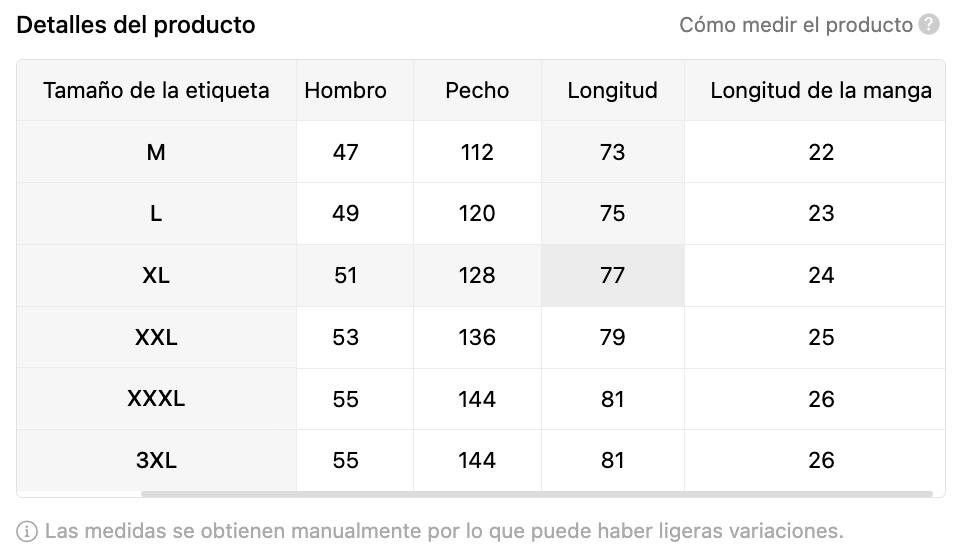972x556 pixels.
Task: Open the 'Cómo medir el producto' link
Action: (x=796, y=24)
